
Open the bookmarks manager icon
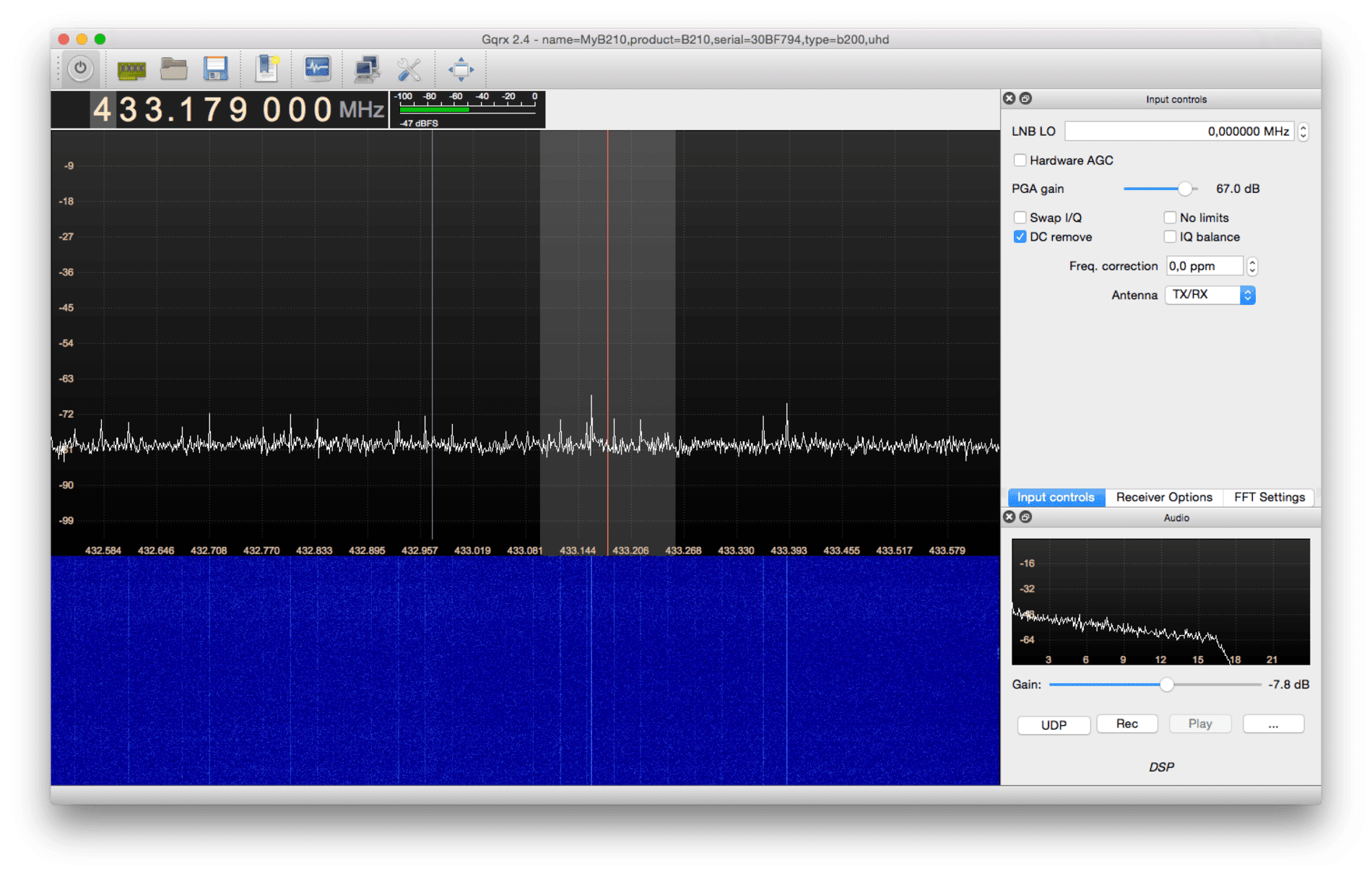266,69
